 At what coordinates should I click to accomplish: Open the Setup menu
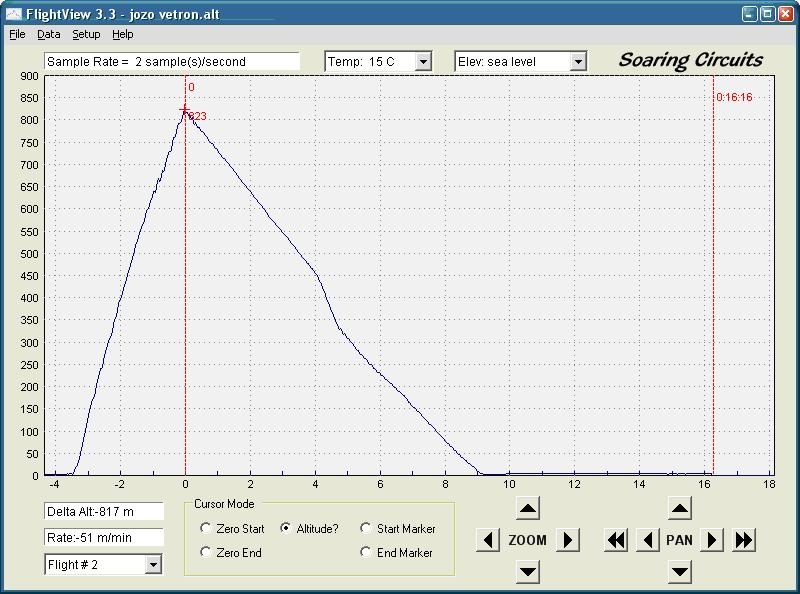pyautogui.click(x=86, y=34)
